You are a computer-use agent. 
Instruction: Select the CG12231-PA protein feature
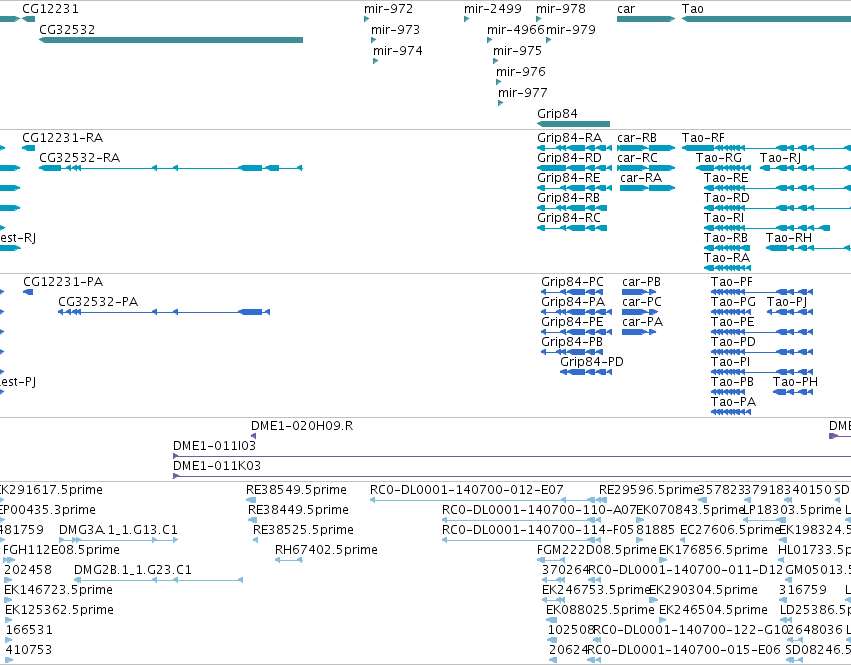[28, 292]
